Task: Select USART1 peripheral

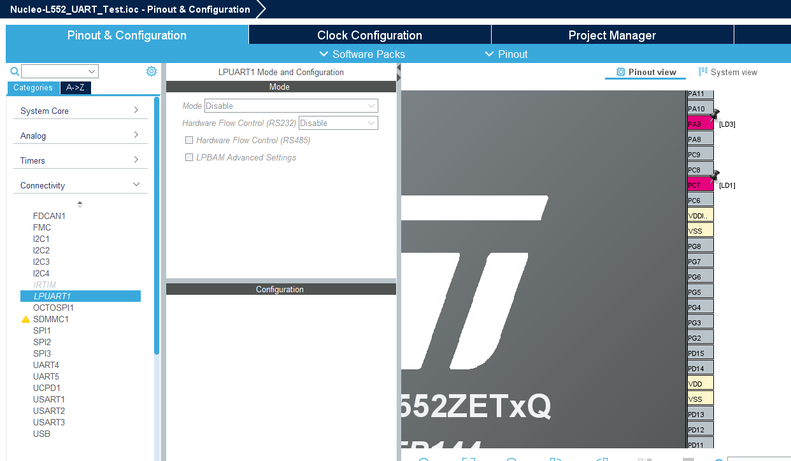Action: (48, 399)
